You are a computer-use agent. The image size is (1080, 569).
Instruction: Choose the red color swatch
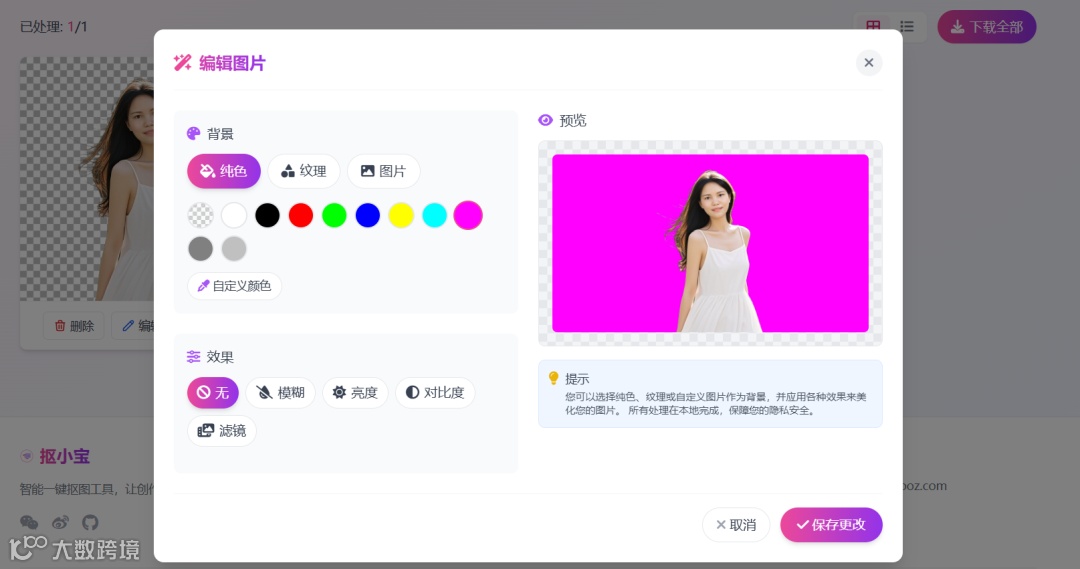[x=301, y=215]
